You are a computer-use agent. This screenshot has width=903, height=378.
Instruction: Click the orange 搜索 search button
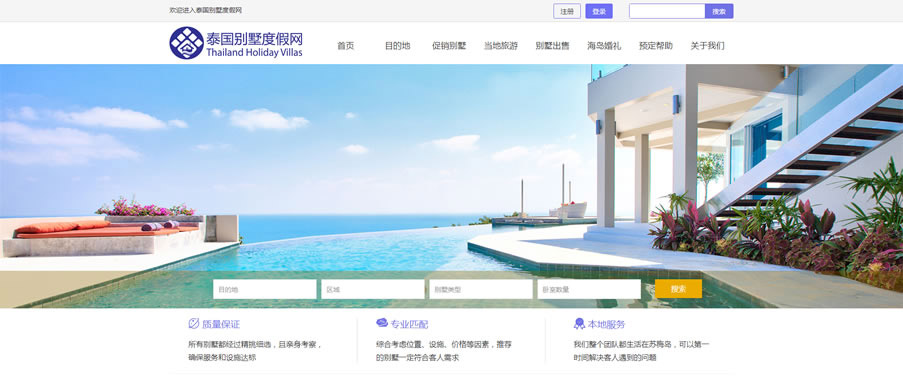(x=678, y=289)
